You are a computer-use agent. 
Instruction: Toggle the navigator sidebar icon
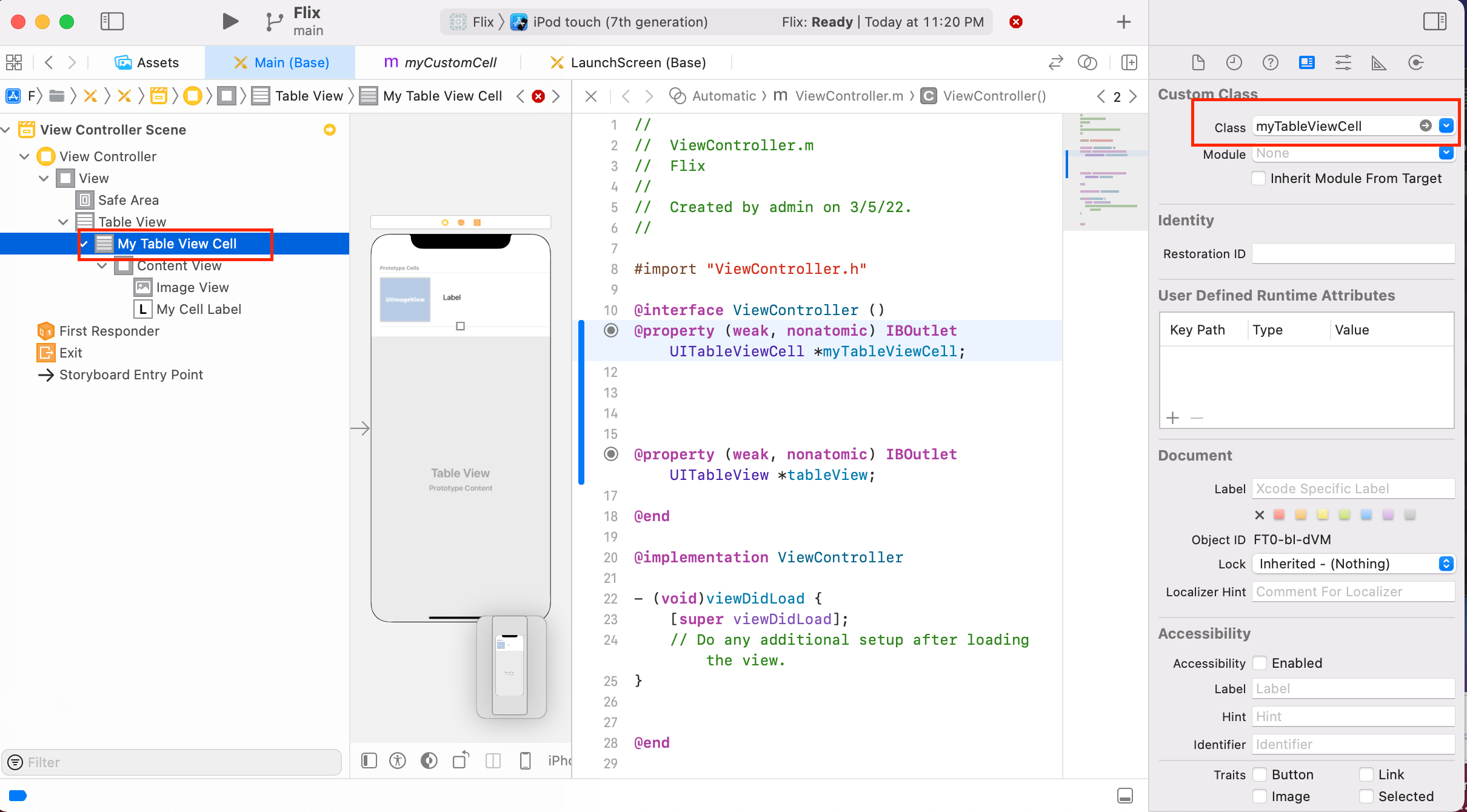(112, 22)
